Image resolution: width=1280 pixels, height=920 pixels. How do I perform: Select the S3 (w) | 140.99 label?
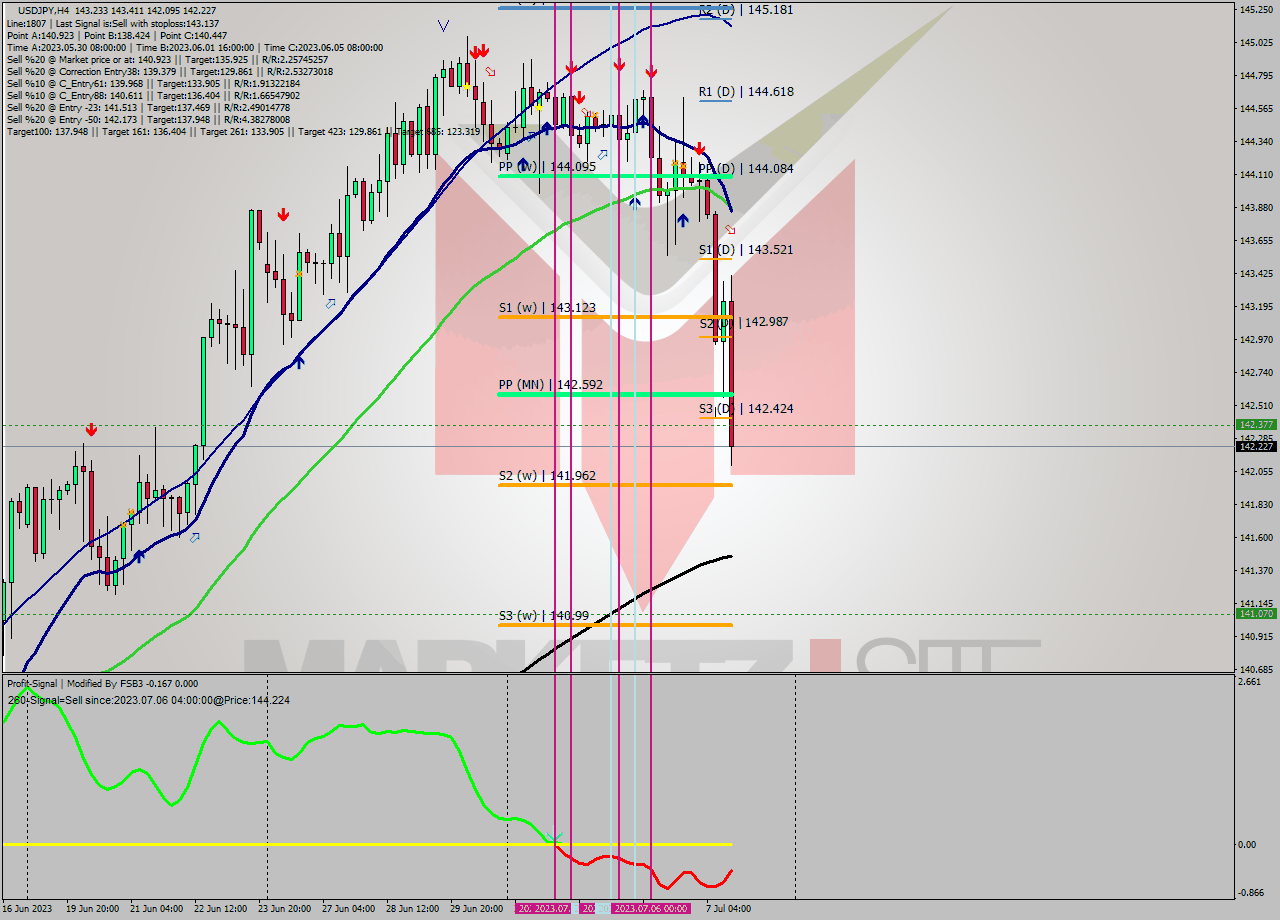click(x=543, y=616)
